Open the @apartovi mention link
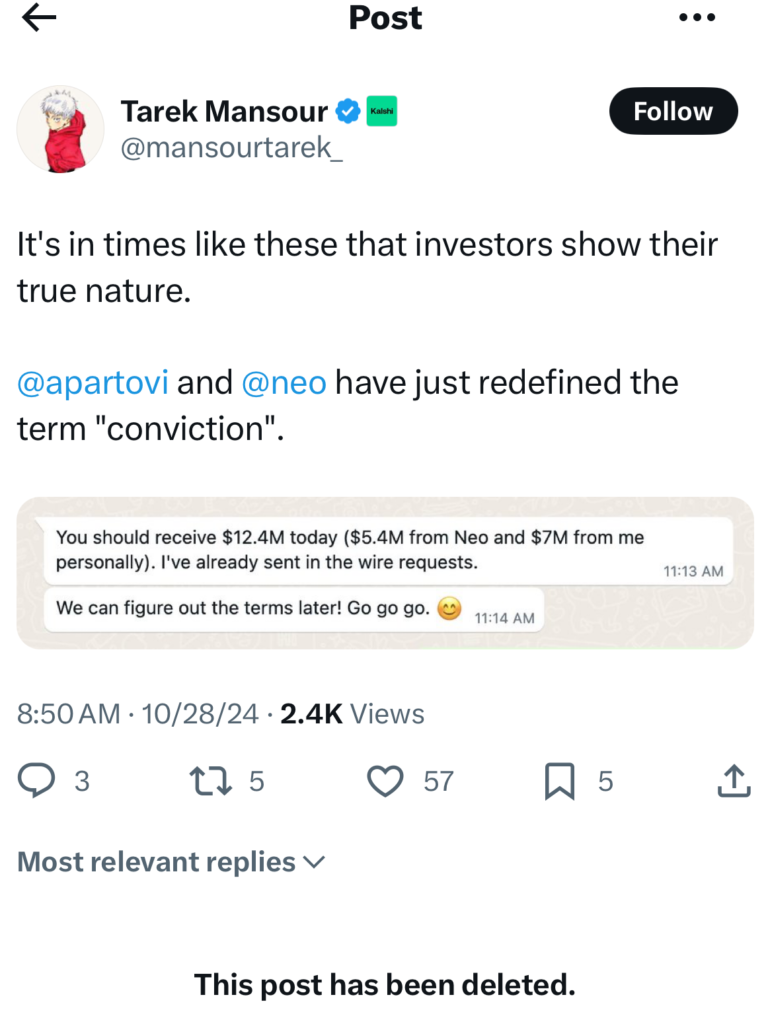The height and width of the screenshot is (1024, 768). tap(92, 383)
